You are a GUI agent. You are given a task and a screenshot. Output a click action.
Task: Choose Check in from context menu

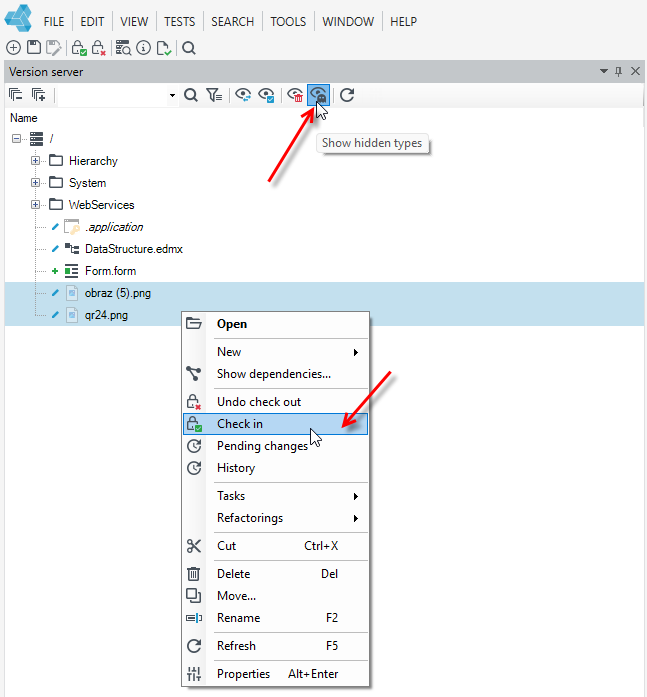coord(276,424)
